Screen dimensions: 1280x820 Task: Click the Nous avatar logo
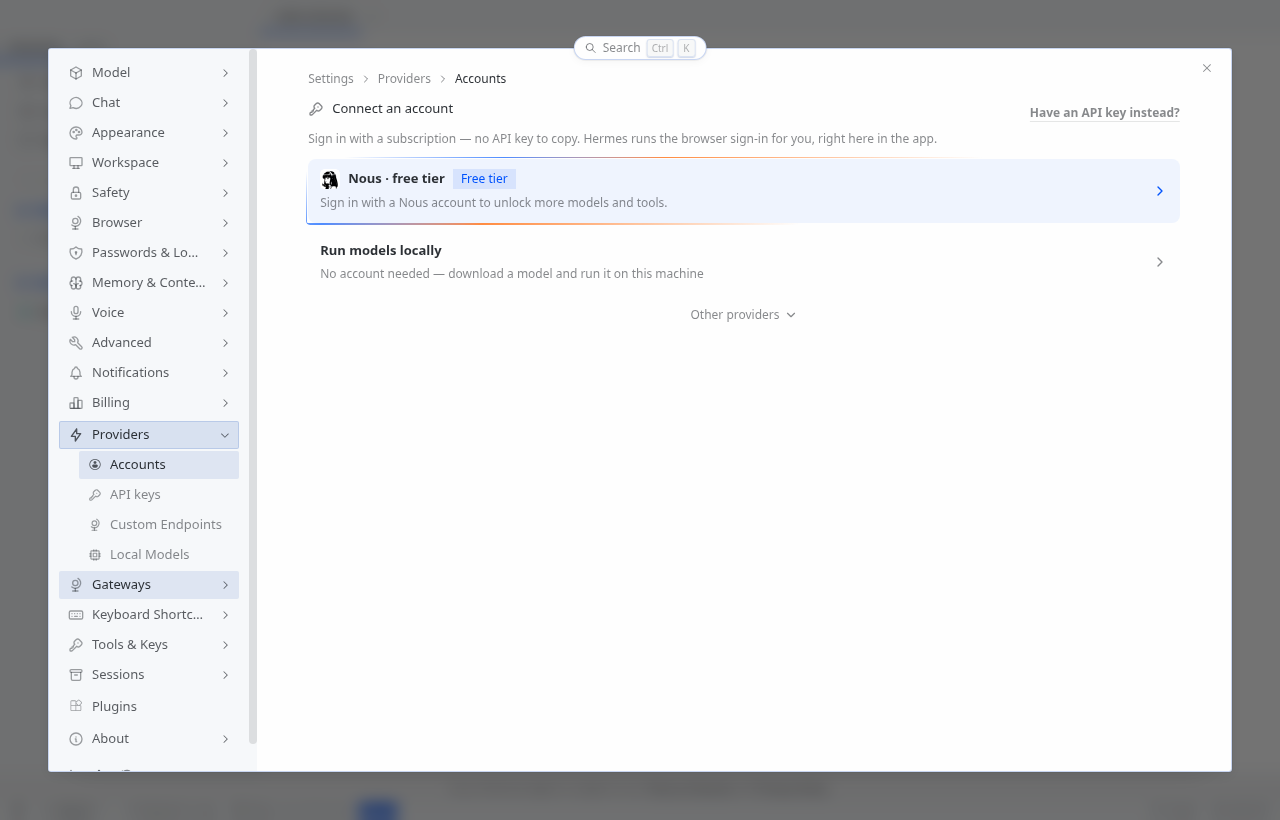pyautogui.click(x=330, y=180)
